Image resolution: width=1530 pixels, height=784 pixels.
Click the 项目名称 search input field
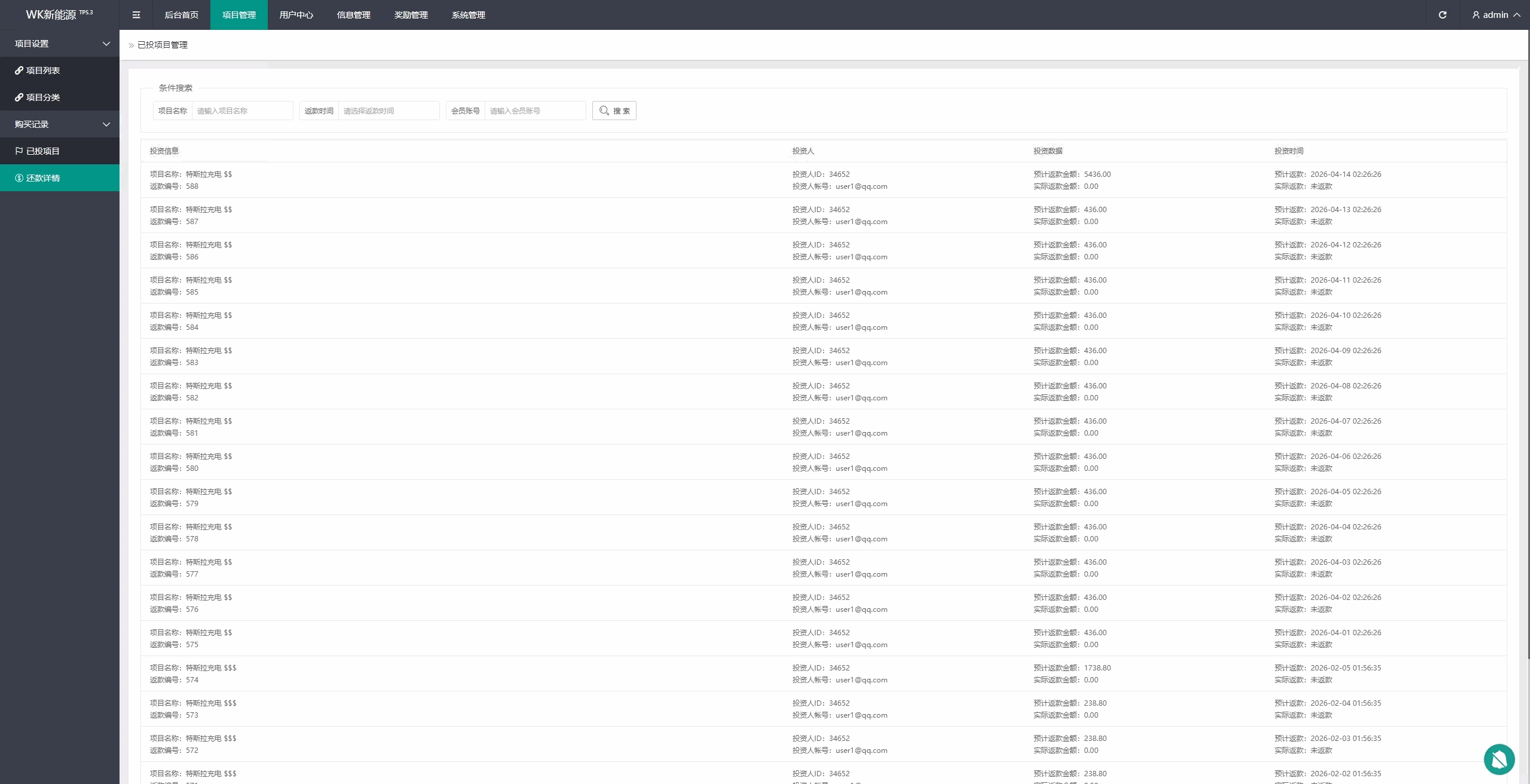pos(242,111)
